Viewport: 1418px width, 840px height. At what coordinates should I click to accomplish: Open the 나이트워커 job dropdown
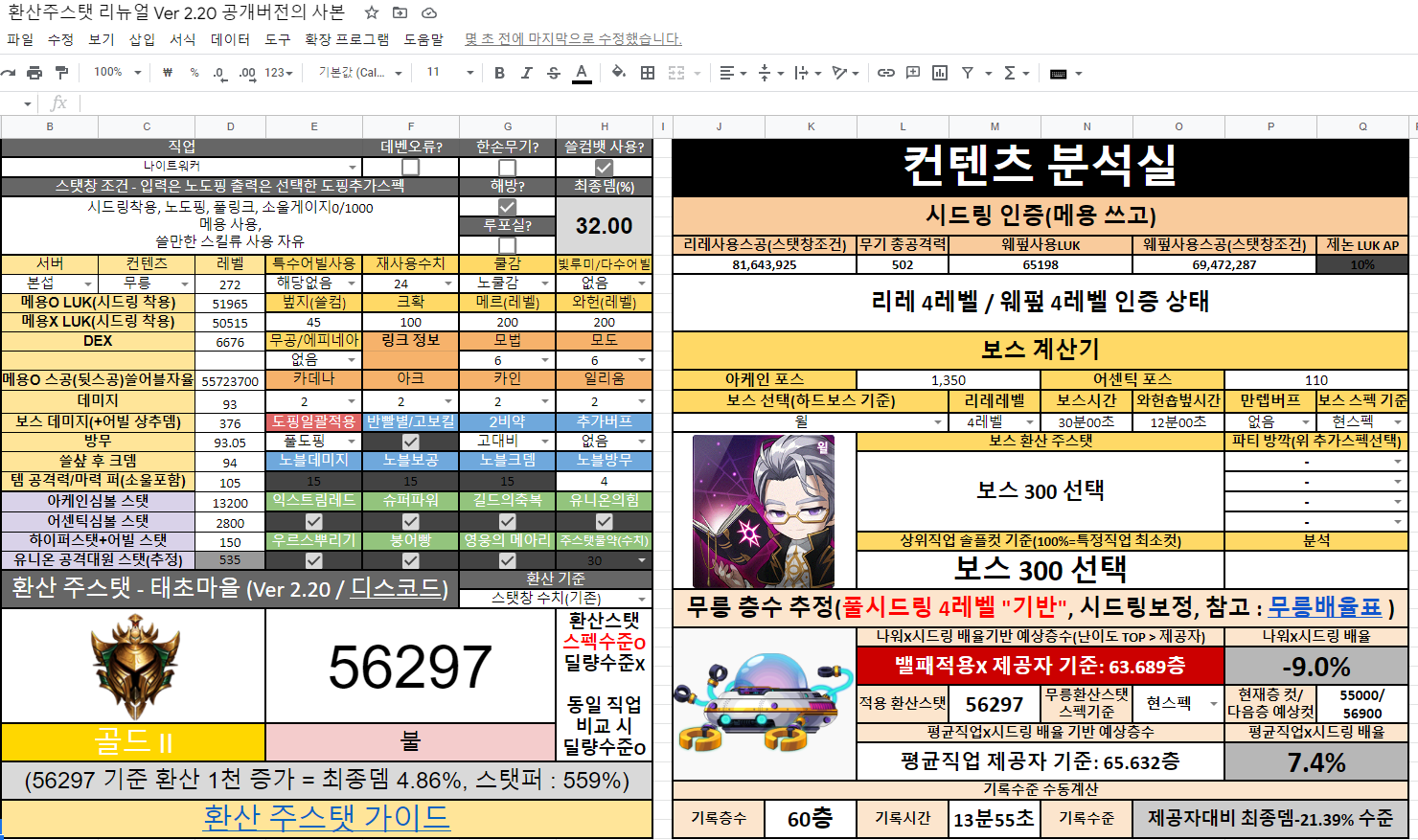click(x=353, y=167)
